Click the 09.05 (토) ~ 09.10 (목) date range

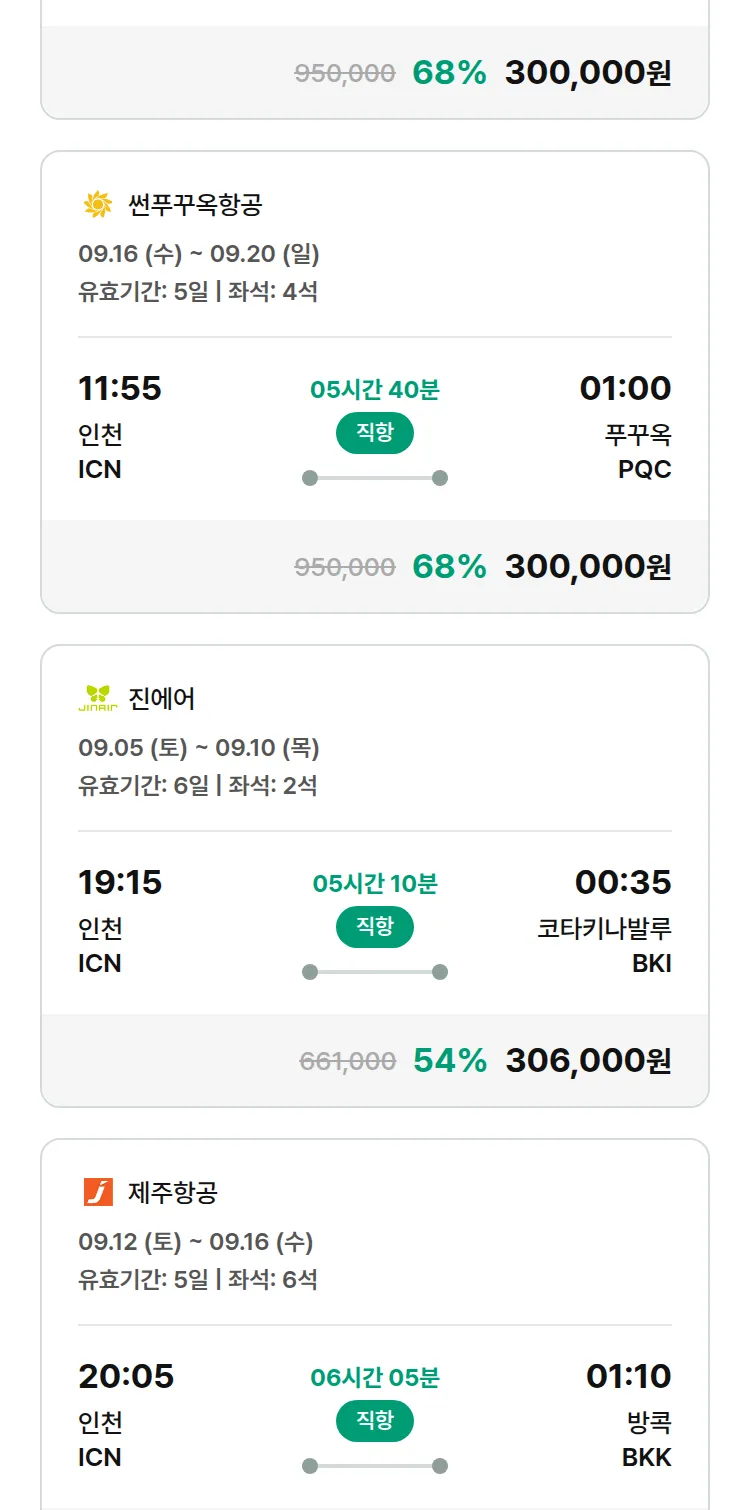coord(199,748)
